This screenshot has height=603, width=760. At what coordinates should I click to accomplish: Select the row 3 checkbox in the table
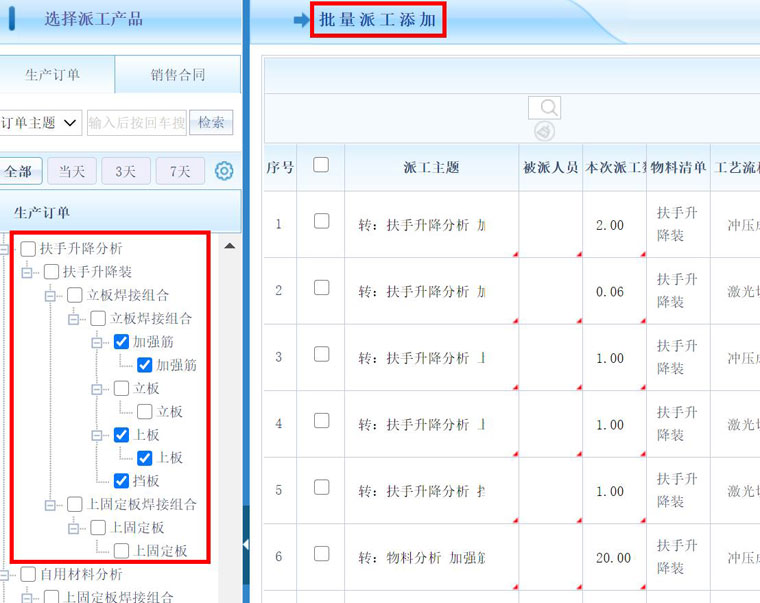(321, 354)
